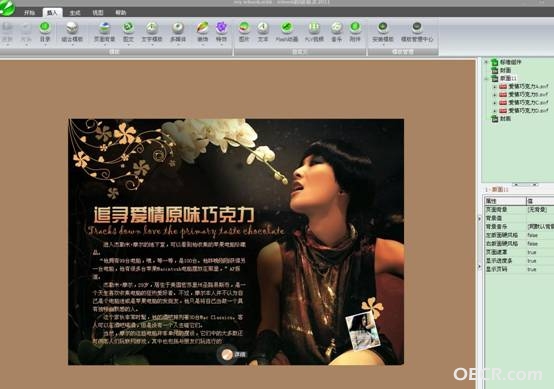This screenshot has height=389, width=554.
Task: Toggle the 显示进度条 true value
Action: [x=540, y=261]
